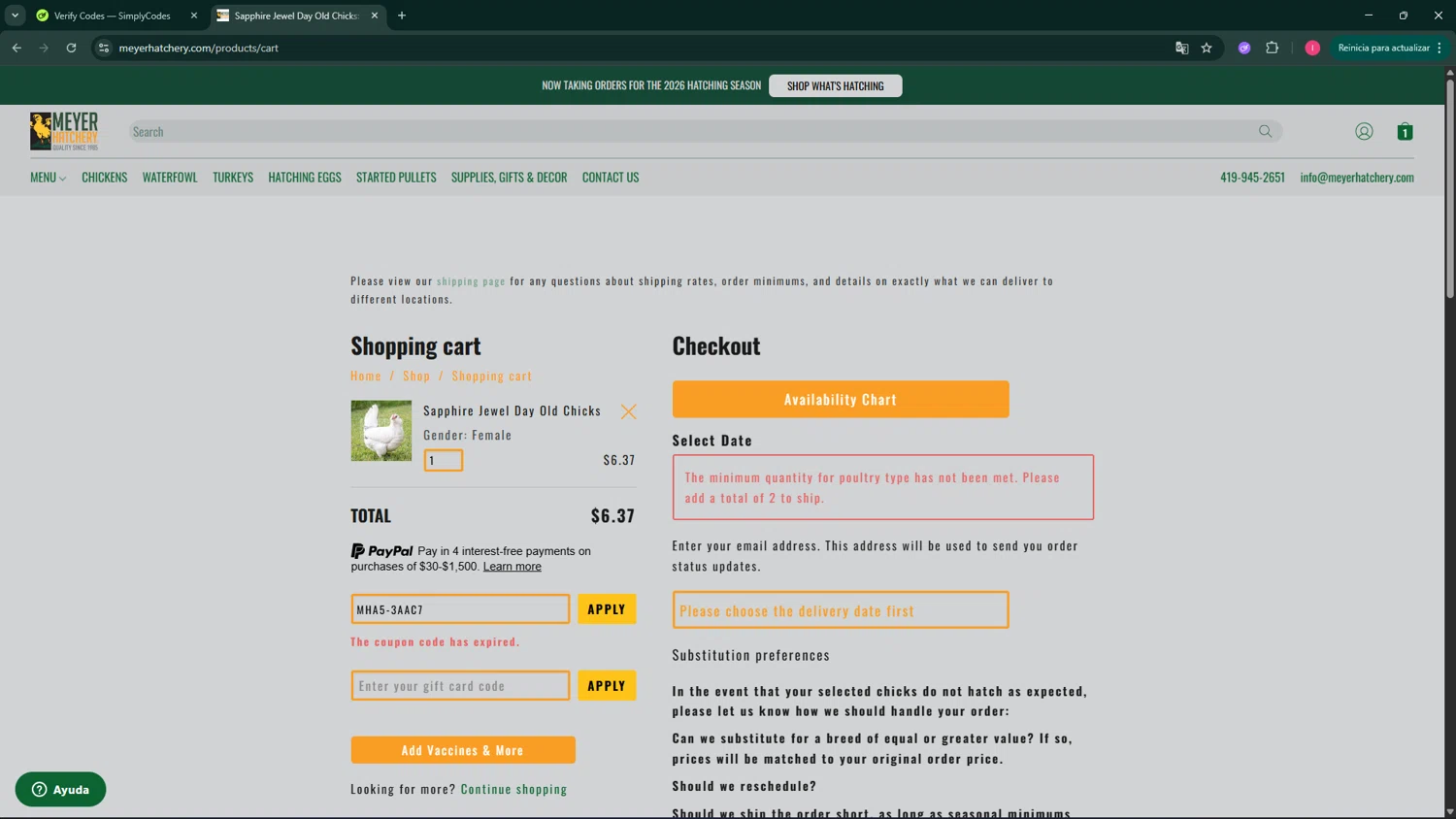1456x819 pixels.
Task: Click Add Vaccines & More button
Action: click(x=463, y=750)
